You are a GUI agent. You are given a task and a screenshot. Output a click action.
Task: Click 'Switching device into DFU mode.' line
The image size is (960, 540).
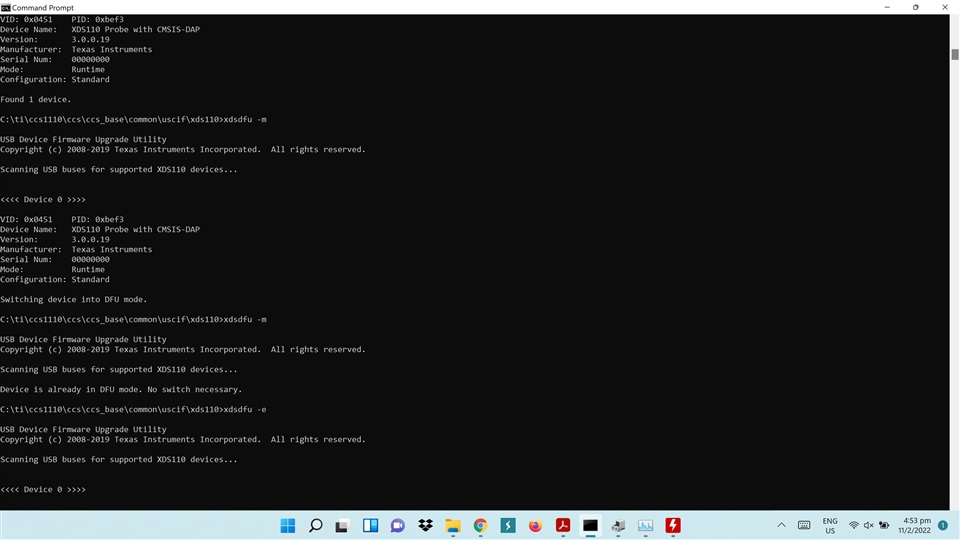73,299
